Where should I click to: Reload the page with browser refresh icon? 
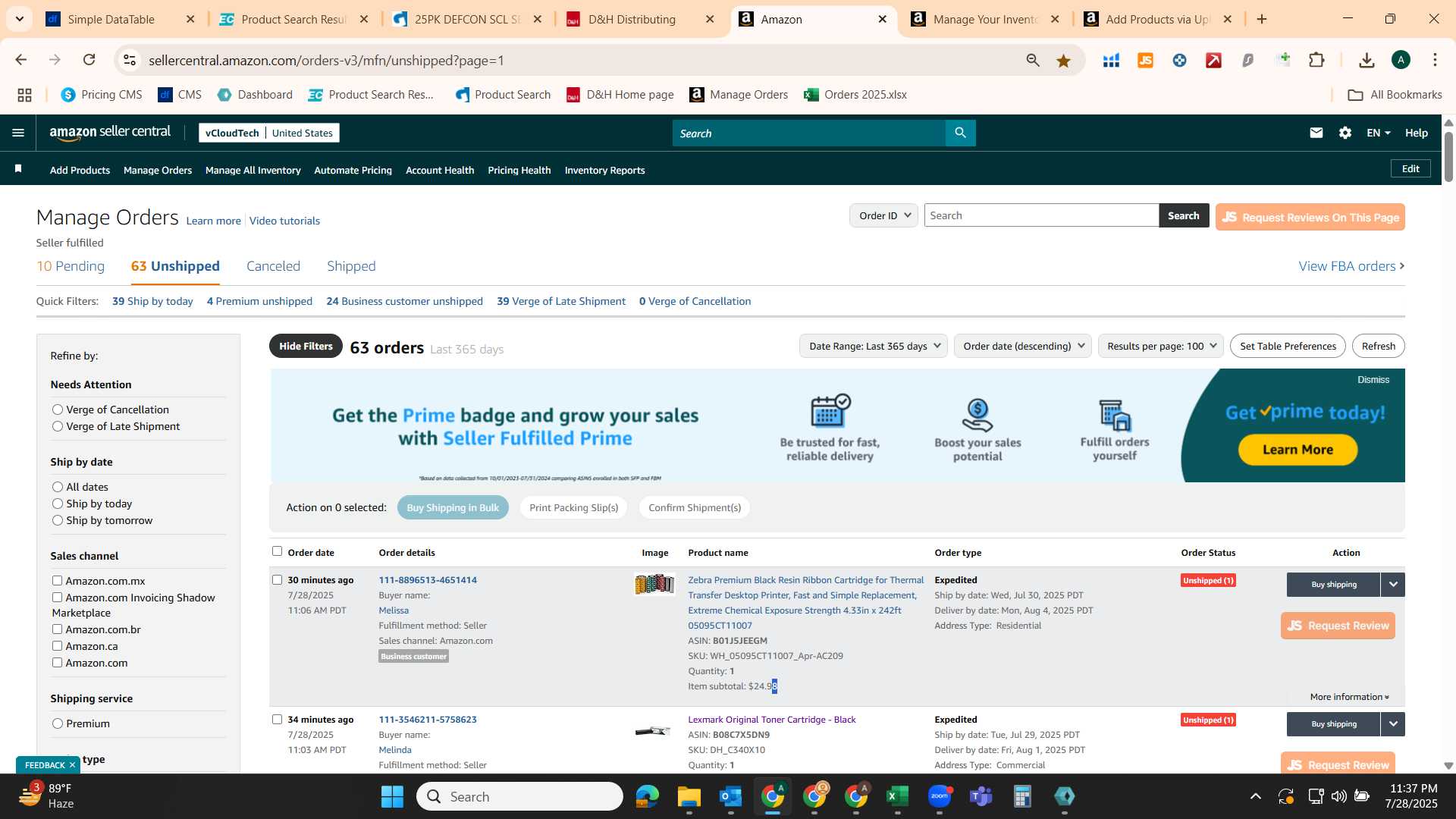tap(89, 60)
